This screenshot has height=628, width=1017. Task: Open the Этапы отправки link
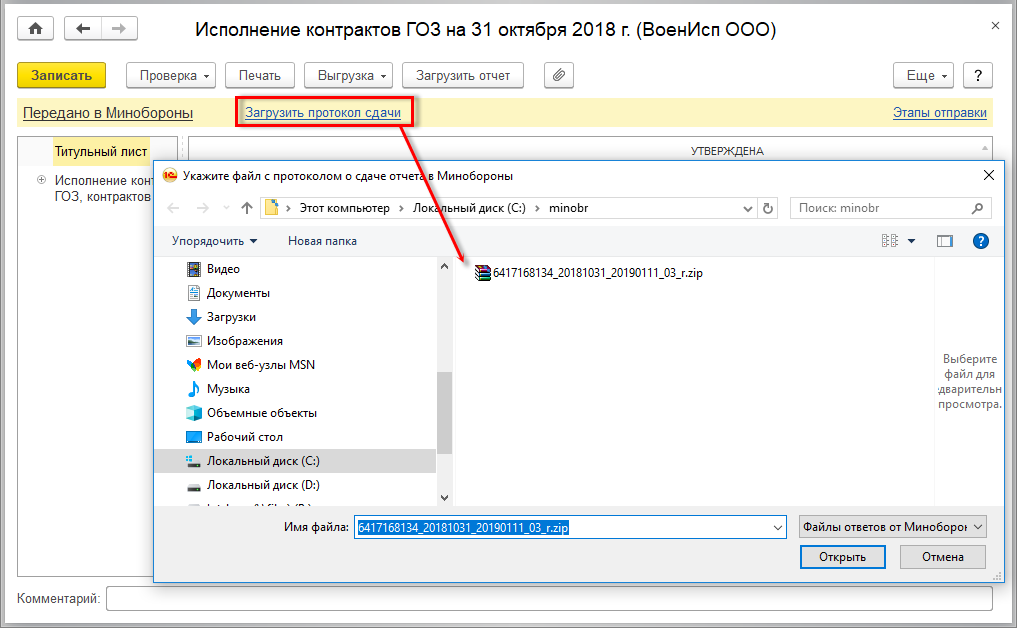[940, 113]
